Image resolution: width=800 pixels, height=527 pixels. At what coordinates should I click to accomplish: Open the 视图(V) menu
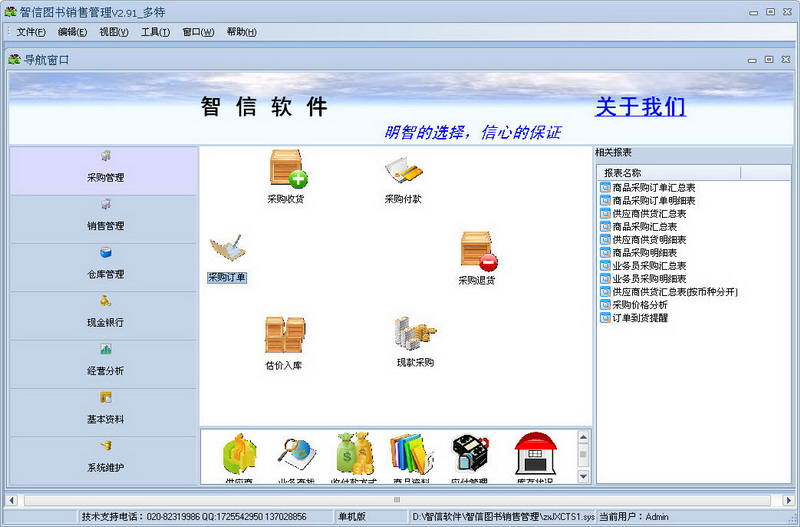tap(114, 32)
